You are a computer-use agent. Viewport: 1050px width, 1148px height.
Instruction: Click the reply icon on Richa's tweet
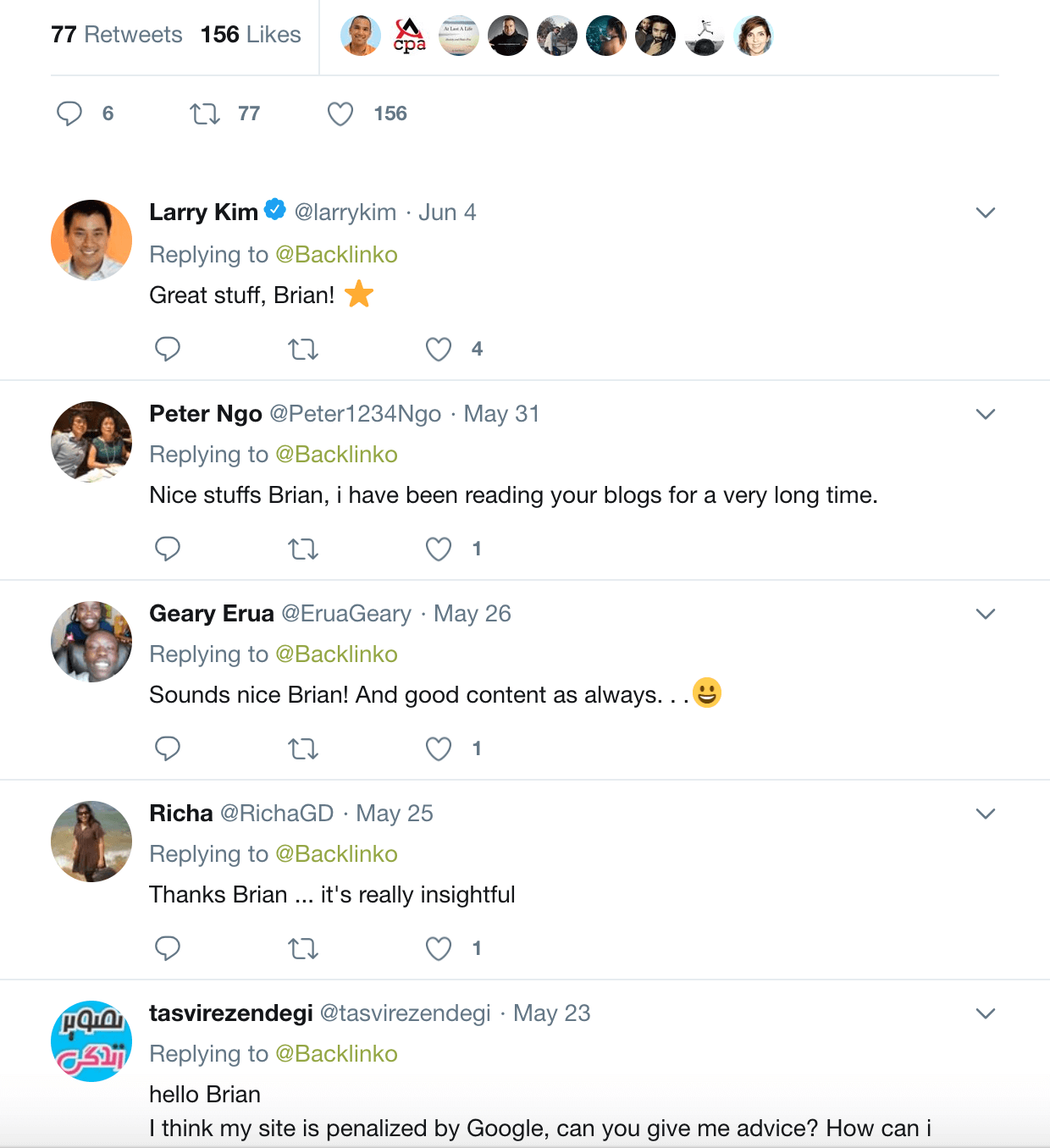point(168,948)
